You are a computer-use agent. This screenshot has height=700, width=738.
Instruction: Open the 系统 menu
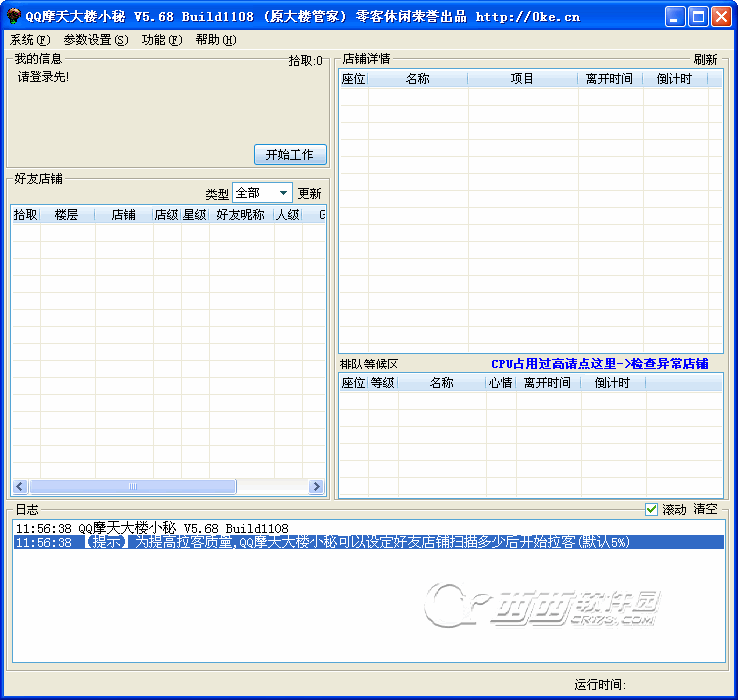pos(29,40)
